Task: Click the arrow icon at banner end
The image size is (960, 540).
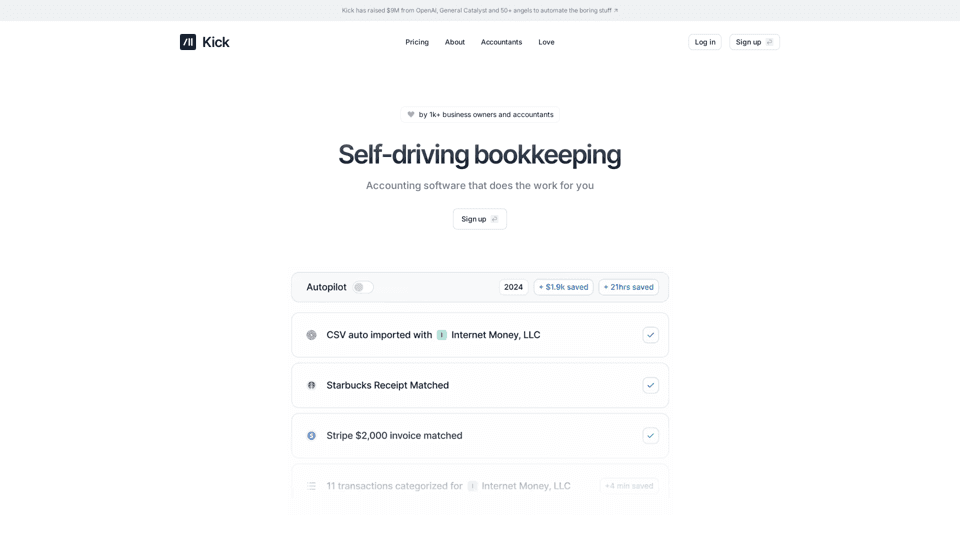Action: coord(616,10)
